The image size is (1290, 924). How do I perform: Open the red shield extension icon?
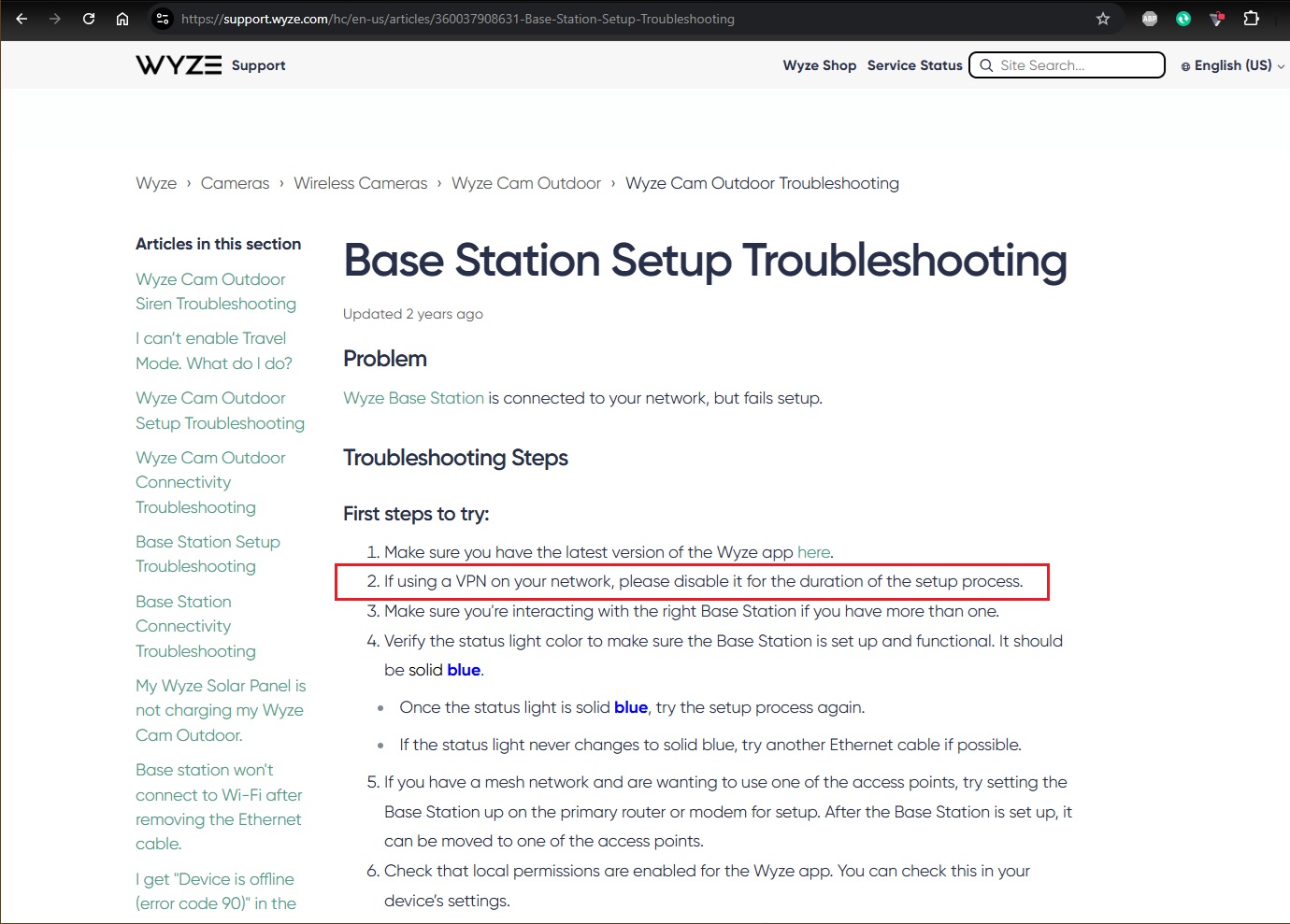[1217, 19]
